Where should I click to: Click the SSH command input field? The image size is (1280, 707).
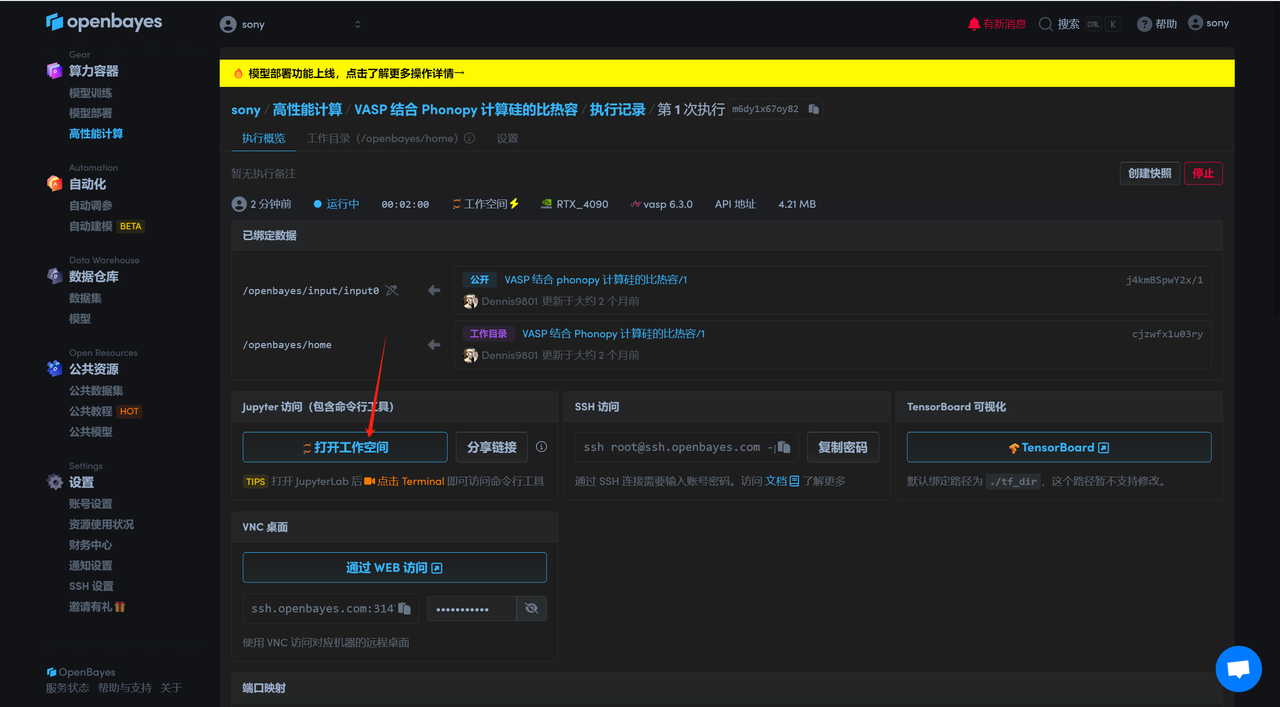click(x=686, y=447)
